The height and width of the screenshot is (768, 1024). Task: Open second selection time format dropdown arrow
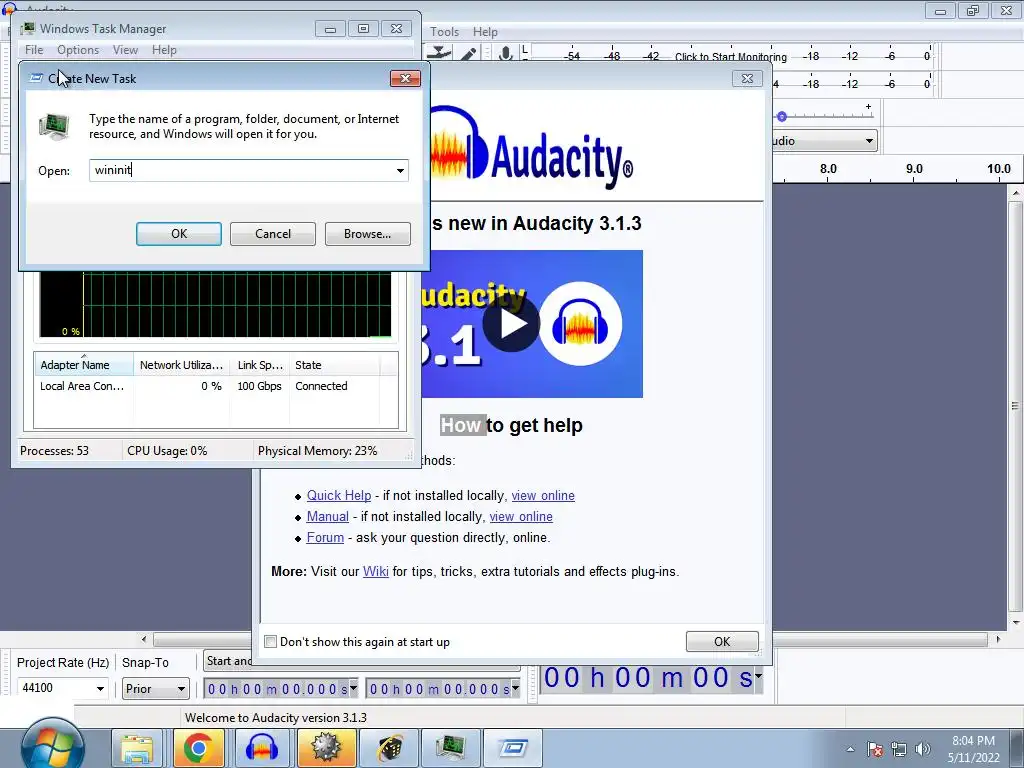515,688
